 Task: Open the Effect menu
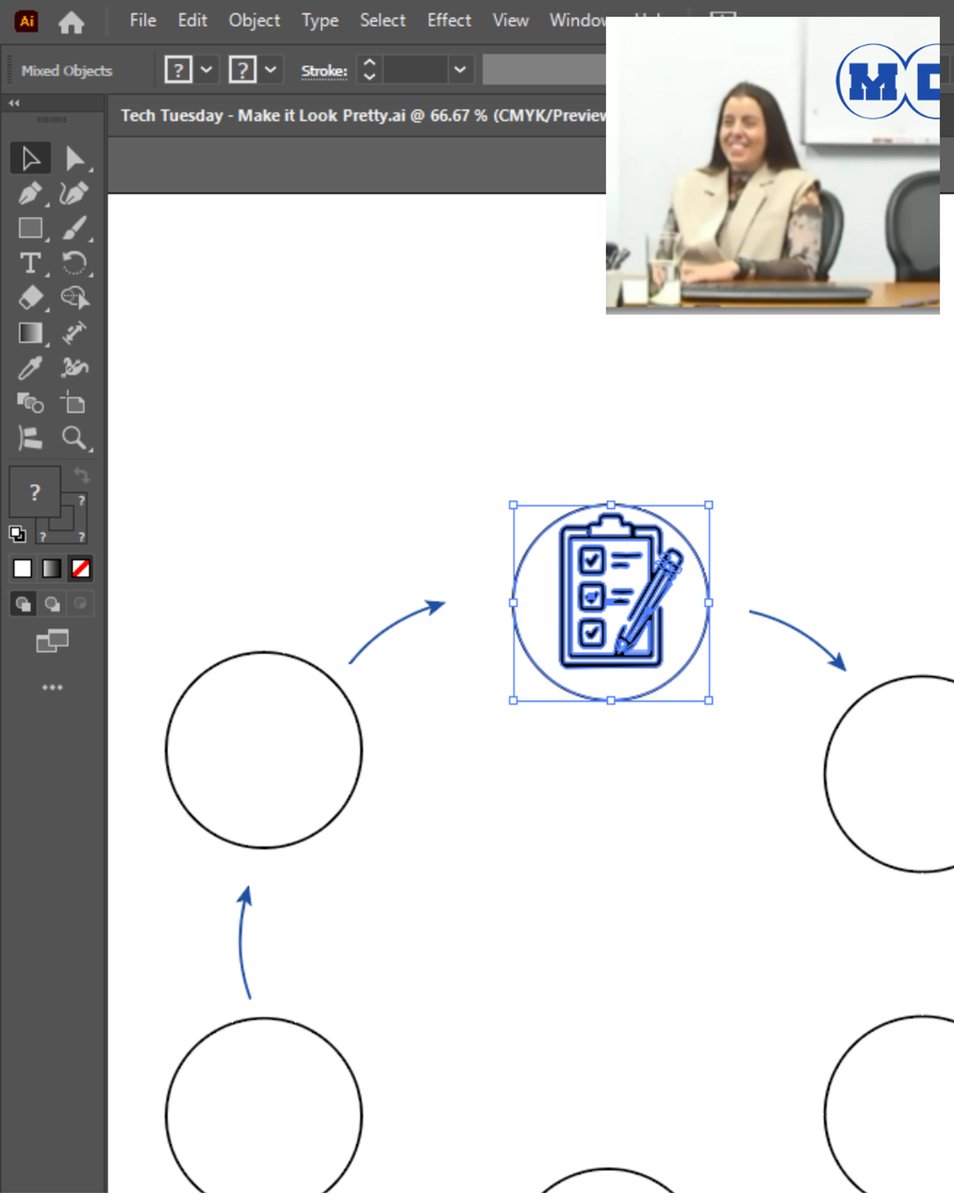point(449,20)
